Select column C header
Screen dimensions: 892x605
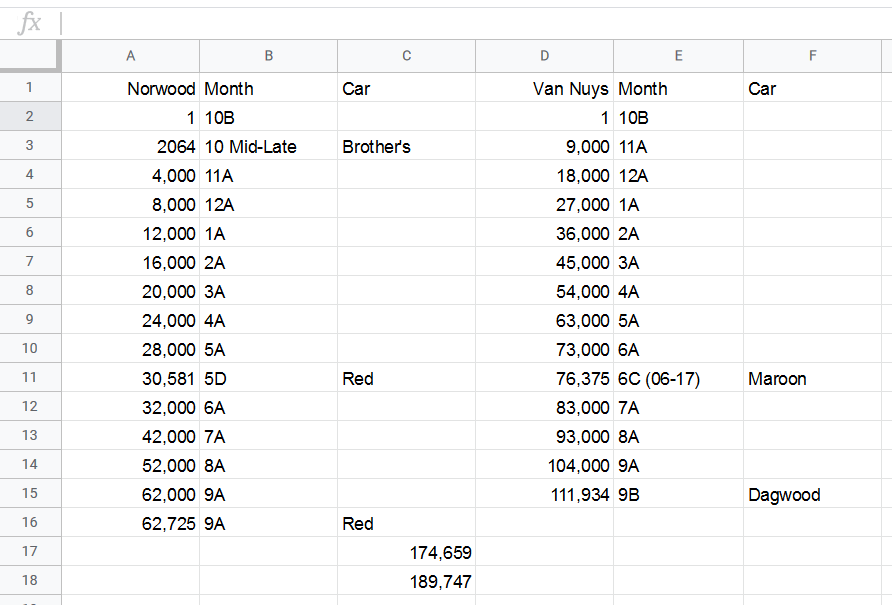click(x=406, y=56)
